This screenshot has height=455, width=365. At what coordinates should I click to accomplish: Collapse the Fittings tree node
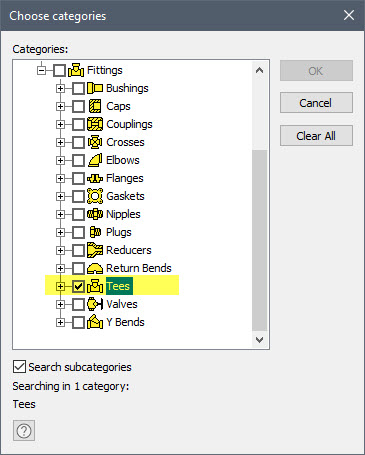click(42, 70)
